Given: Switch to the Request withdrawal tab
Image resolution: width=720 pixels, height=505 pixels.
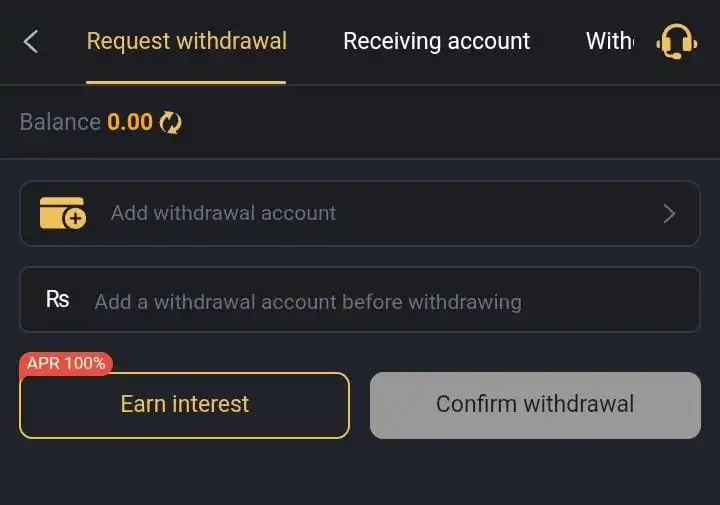Looking at the screenshot, I should (x=186, y=41).
